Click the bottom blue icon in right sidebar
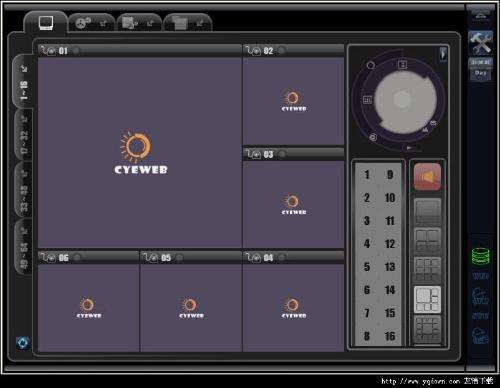Image resolution: width=500 pixels, height=388 pixels. pos(480,335)
